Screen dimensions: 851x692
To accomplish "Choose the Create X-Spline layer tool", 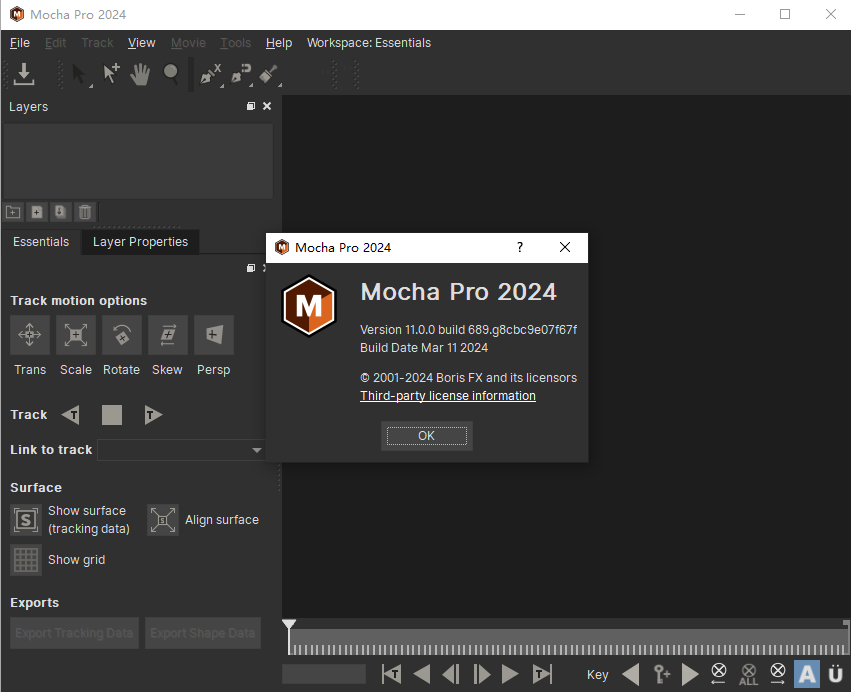I will click(x=210, y=74).
